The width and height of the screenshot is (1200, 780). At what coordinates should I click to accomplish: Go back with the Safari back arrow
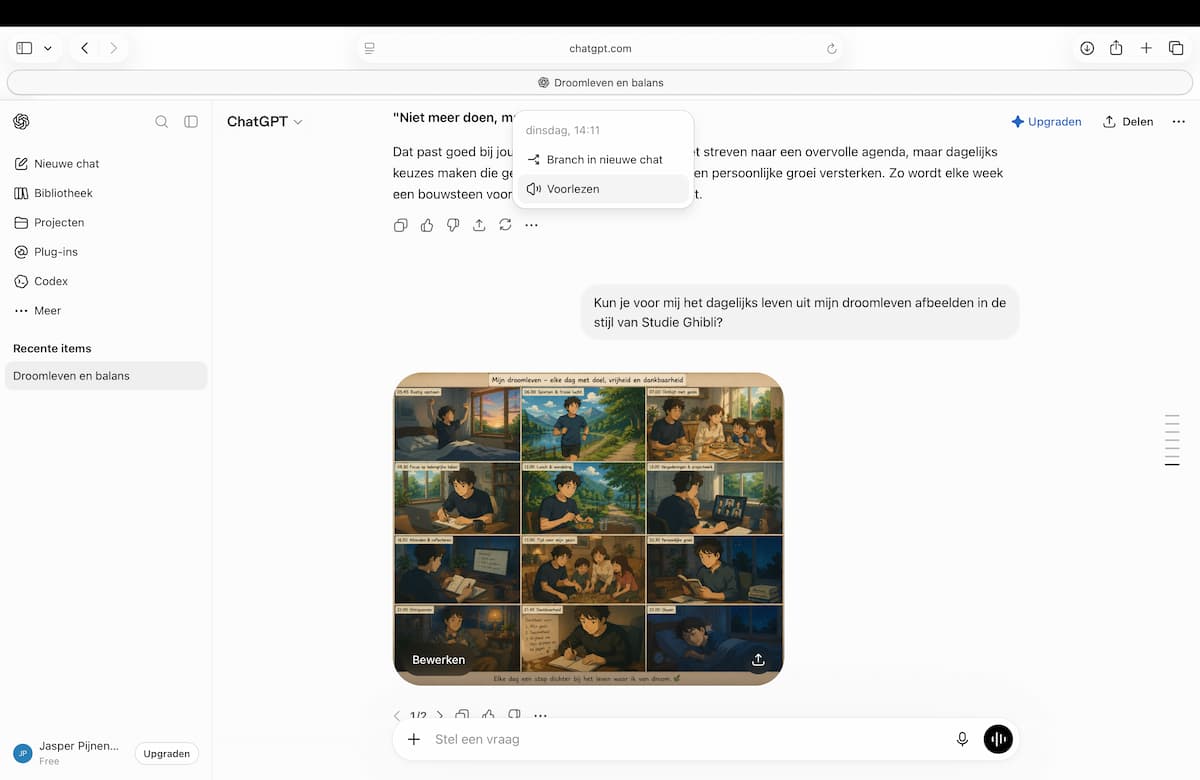click(x=85, y=48)
